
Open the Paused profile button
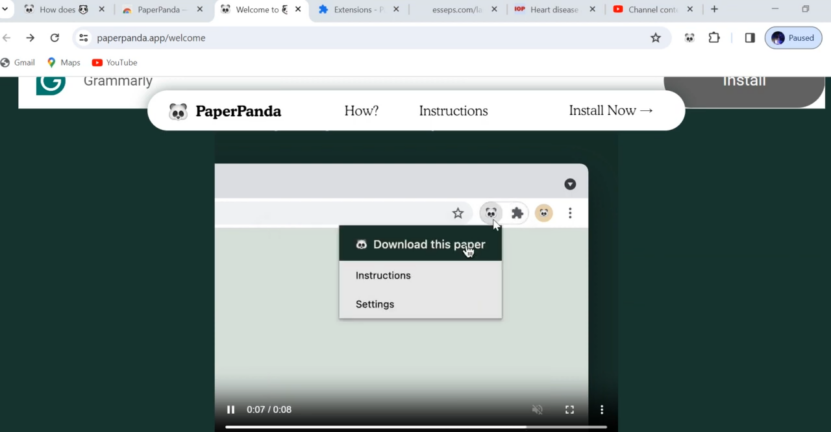[793, 38]
